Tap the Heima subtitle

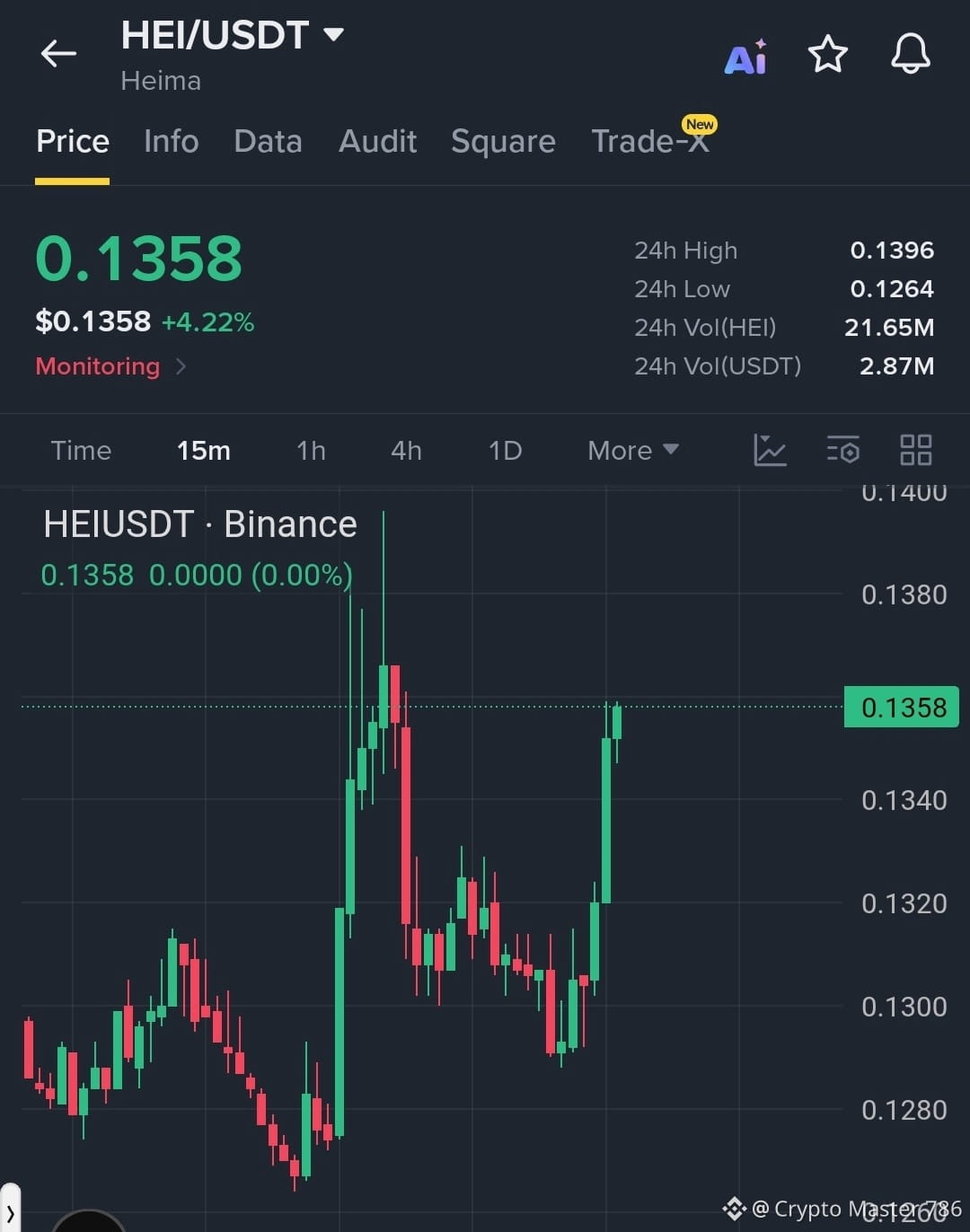[x=161, y=81]
